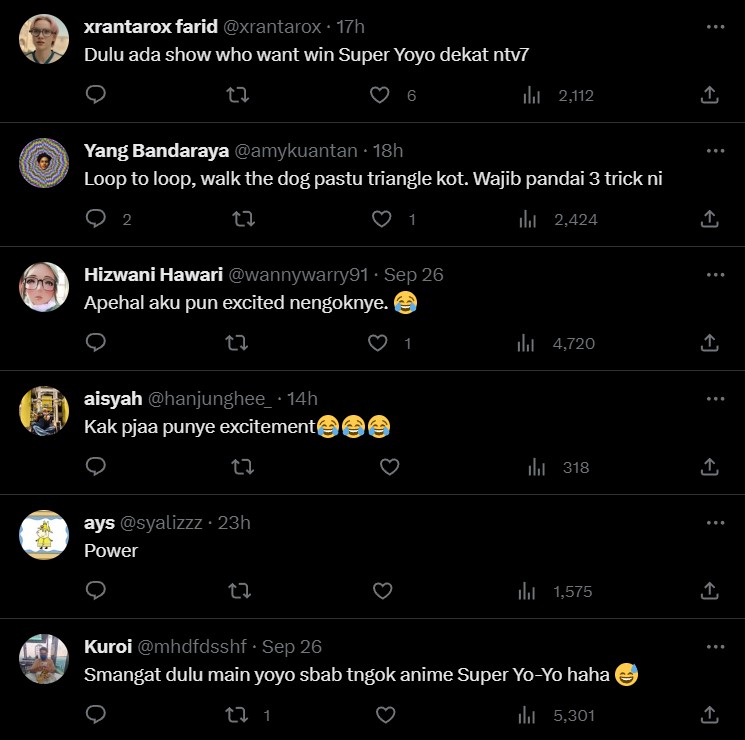Open more options on aisyah's tweet
Screen dimensions: 745x740
(715, 399)
